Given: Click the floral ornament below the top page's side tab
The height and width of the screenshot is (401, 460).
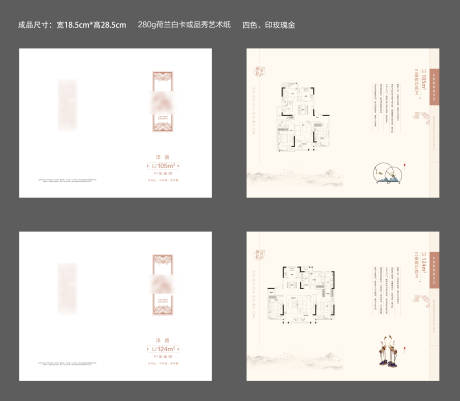Looking at the screenshot, I should pyautogui.click(x=421, y=117).
